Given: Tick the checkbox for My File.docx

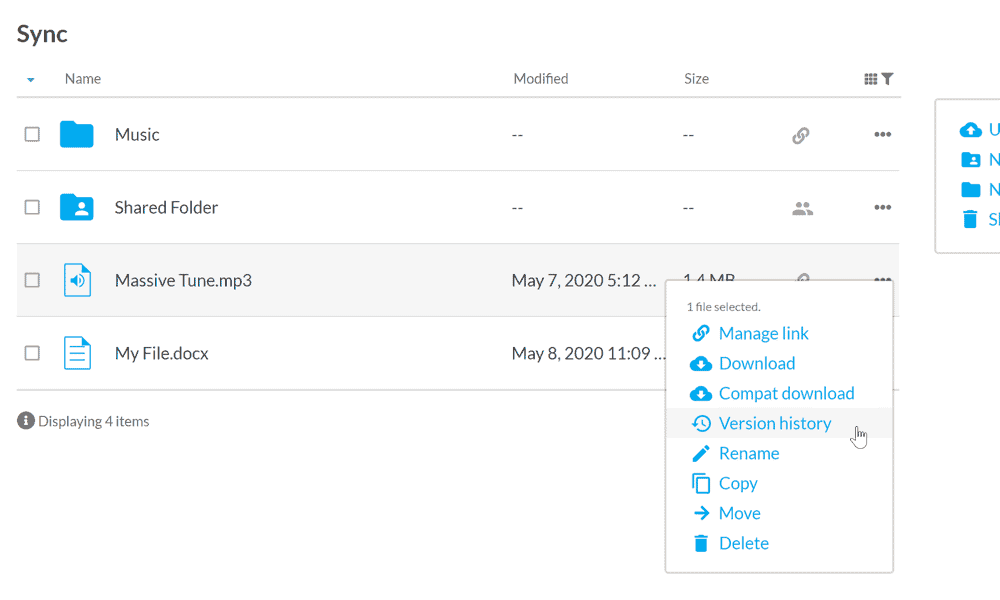Looking at the screenshot, I should 32,353.
